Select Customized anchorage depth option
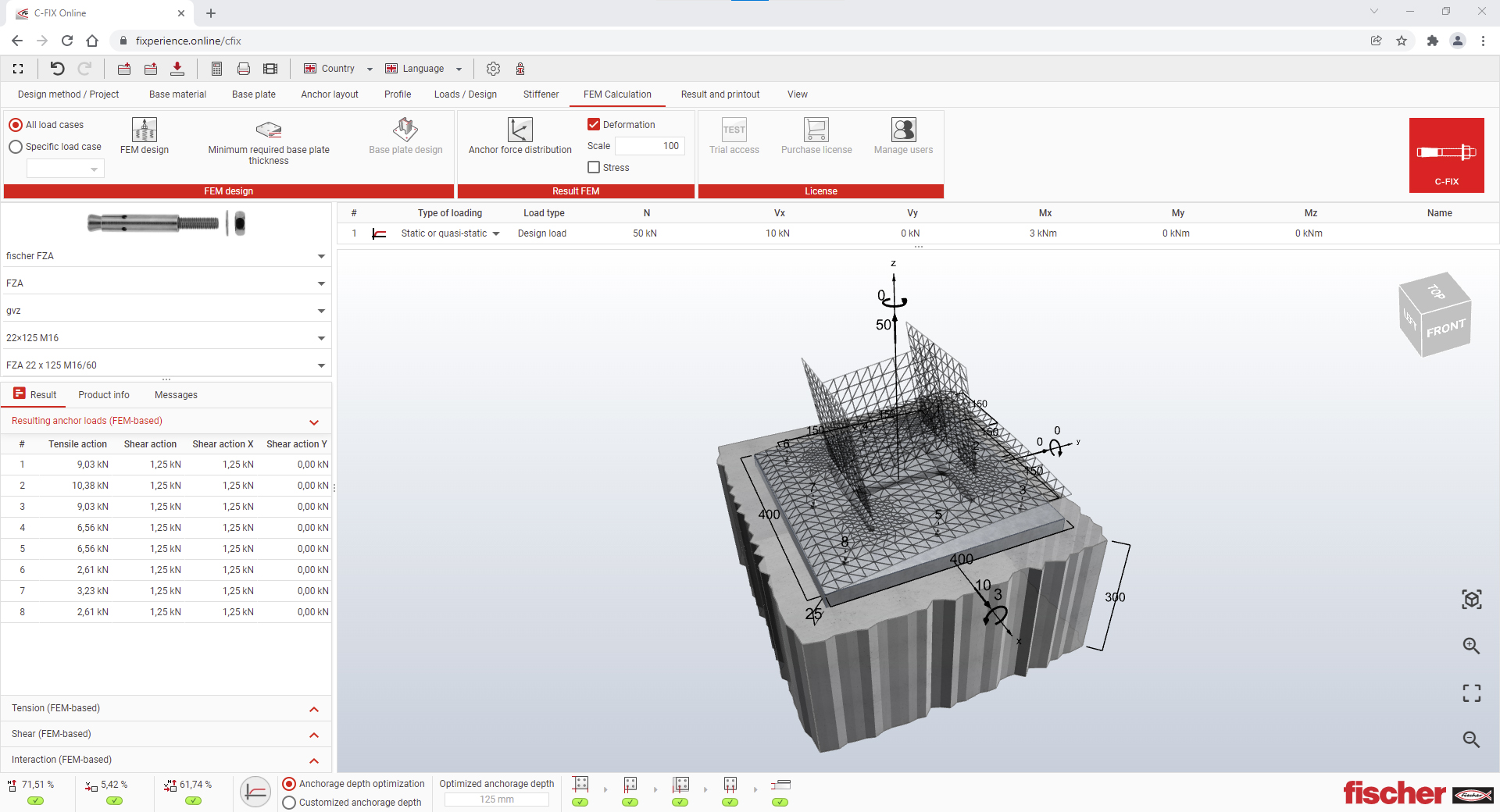 (x=289, y=802)
